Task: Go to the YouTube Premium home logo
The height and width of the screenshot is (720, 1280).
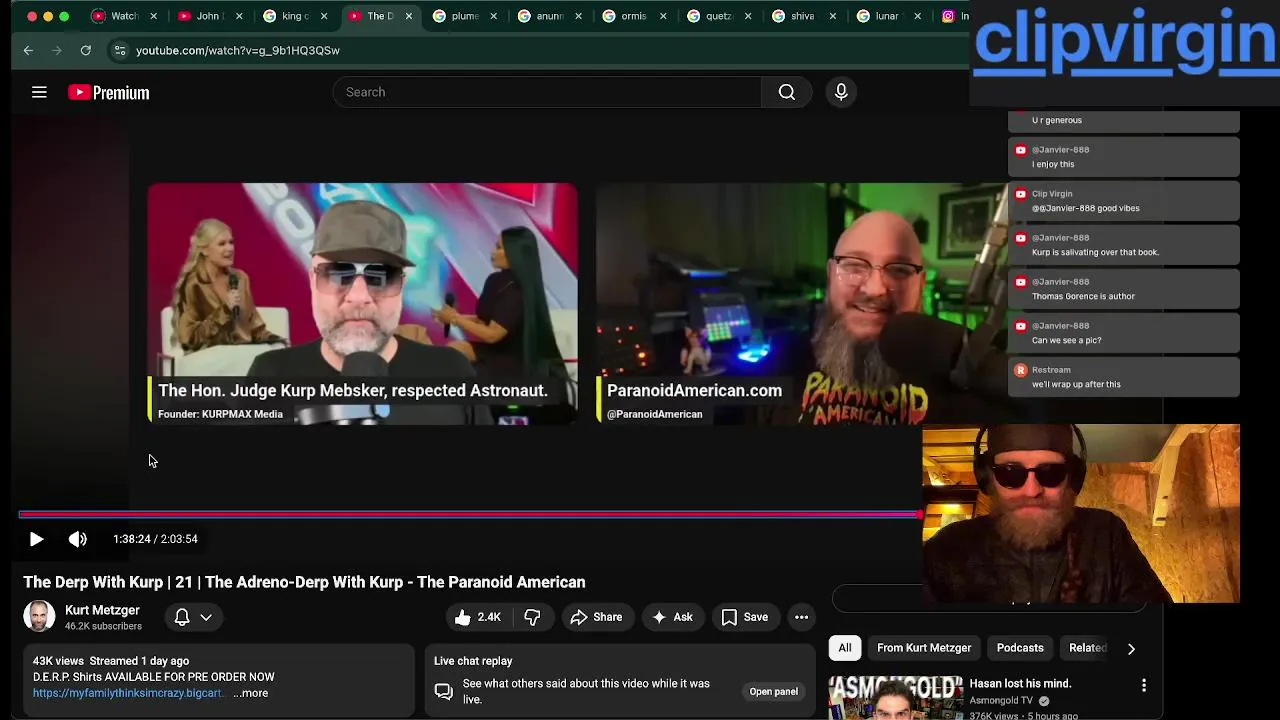Action: 108,93
